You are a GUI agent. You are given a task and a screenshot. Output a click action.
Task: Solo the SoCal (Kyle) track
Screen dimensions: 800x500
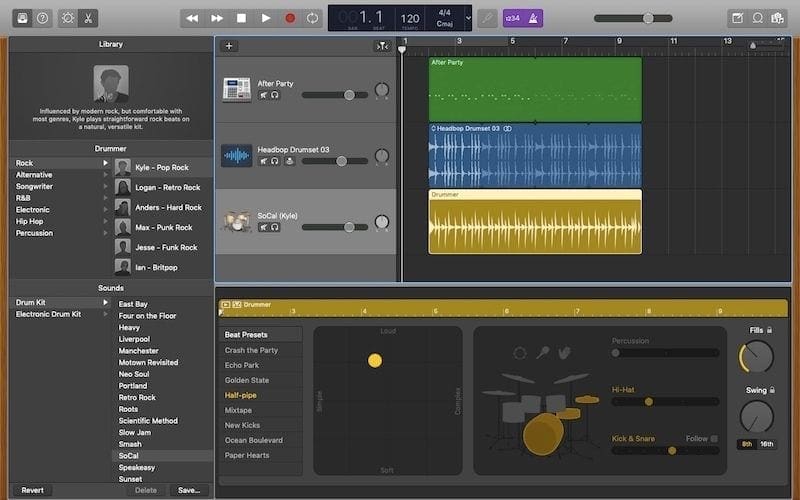(x=275, y=227)
